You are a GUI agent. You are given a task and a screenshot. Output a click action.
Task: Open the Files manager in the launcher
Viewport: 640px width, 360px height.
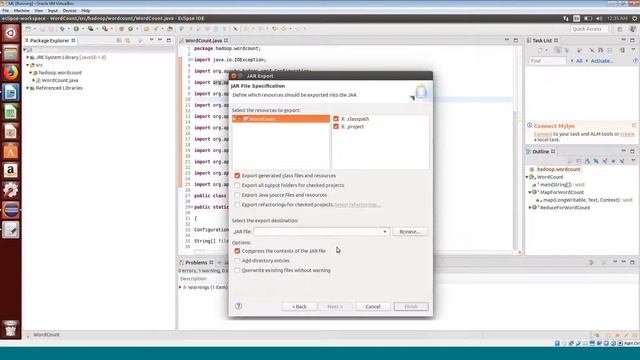[11, 53]
